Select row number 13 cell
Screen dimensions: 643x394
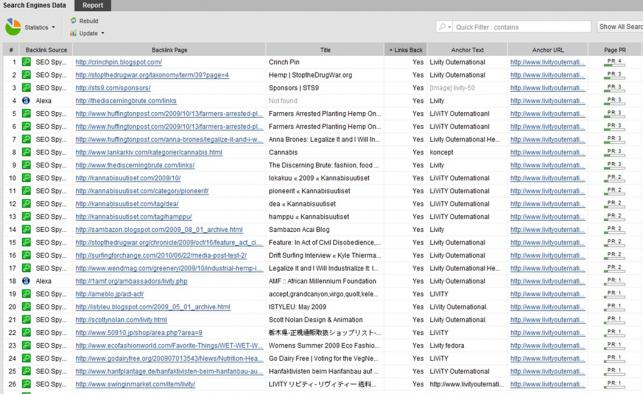[12, 216]
